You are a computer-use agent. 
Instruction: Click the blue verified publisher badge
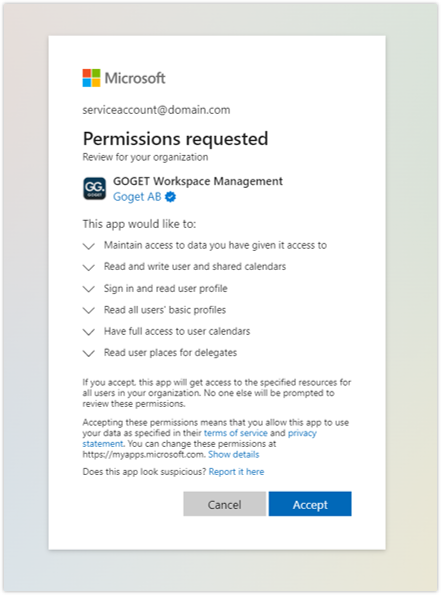tap(171, 197)
